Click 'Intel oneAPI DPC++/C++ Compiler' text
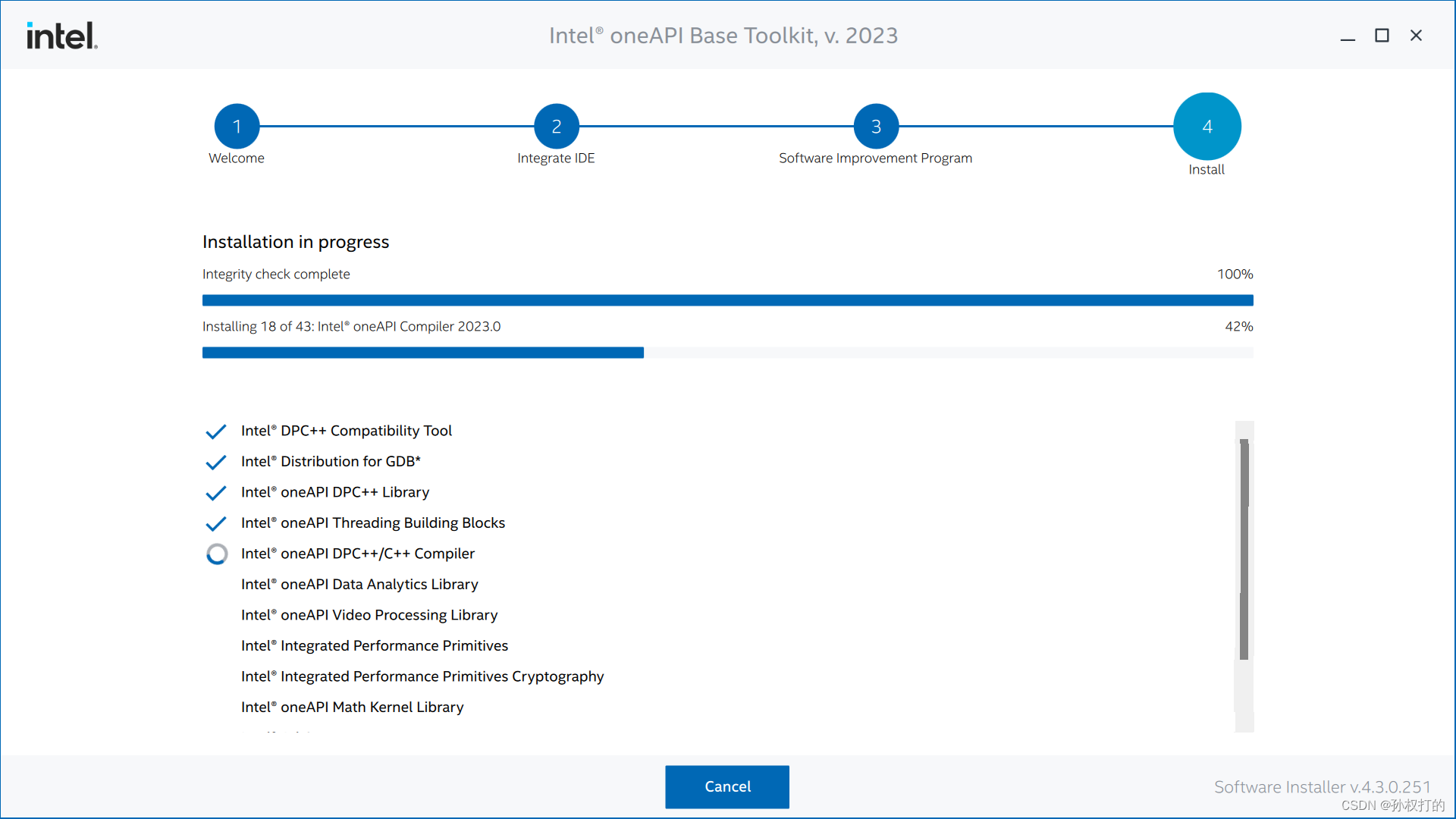This screenshot has height=819, width=1456. coord(358,554)
